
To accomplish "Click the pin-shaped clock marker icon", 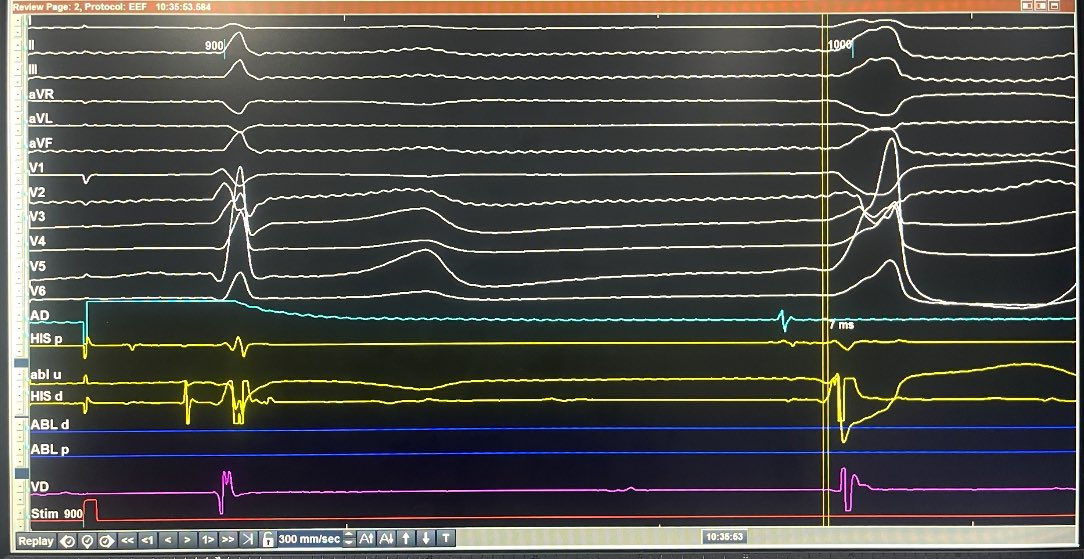I will [x=87, y=540].
